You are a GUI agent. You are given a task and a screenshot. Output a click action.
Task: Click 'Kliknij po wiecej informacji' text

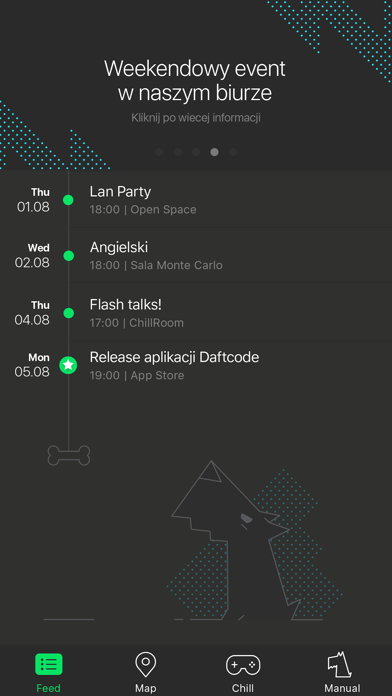[x=196, y=118]
